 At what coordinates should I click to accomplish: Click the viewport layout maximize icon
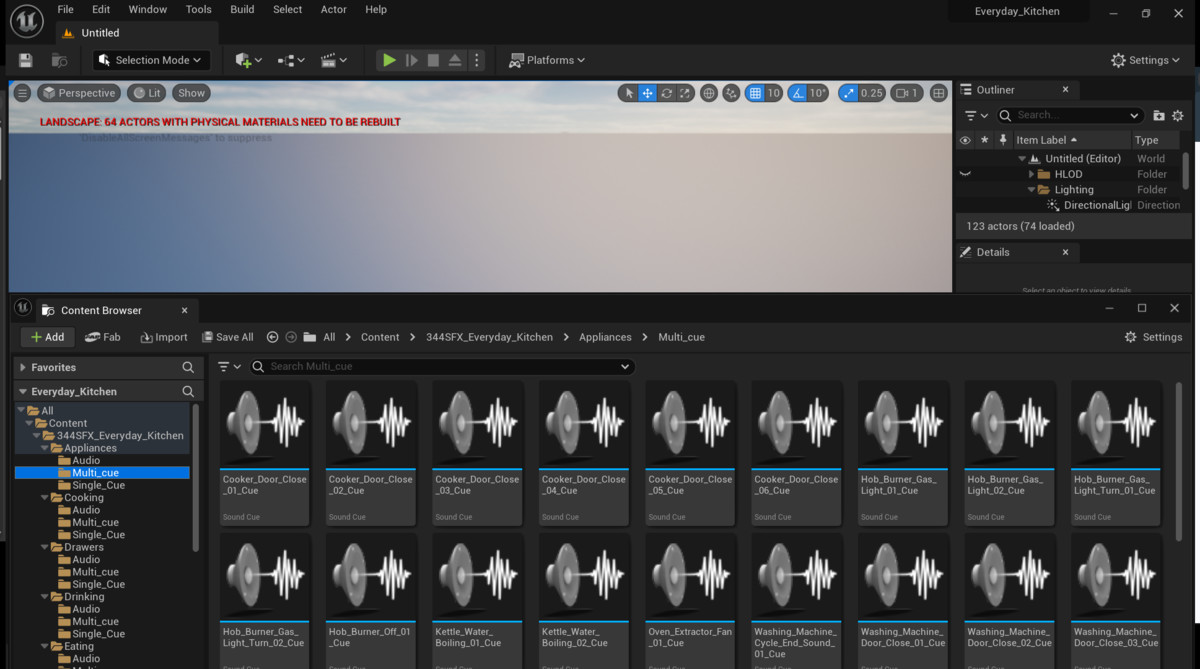point(938,93)
